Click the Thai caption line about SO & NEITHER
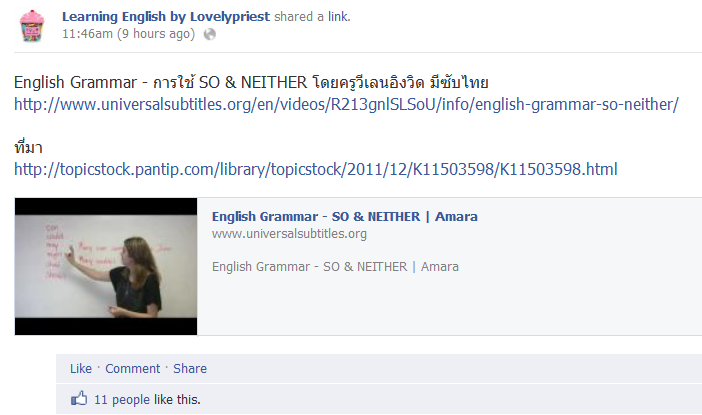702x415 pixels. [x=251, y=82]
